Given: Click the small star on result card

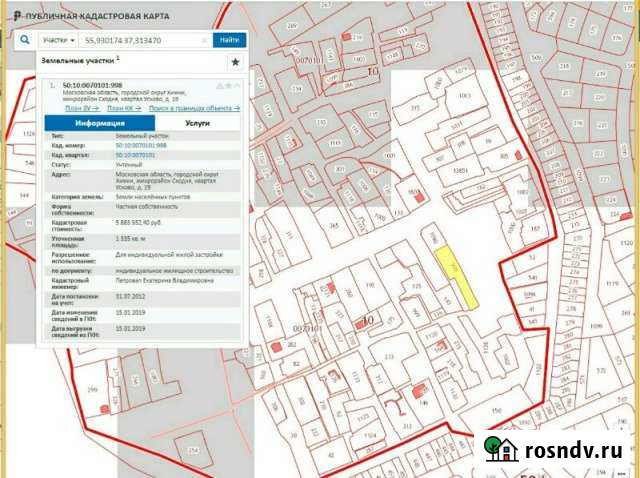Looking at the screenshot, I should click(229, 85).
